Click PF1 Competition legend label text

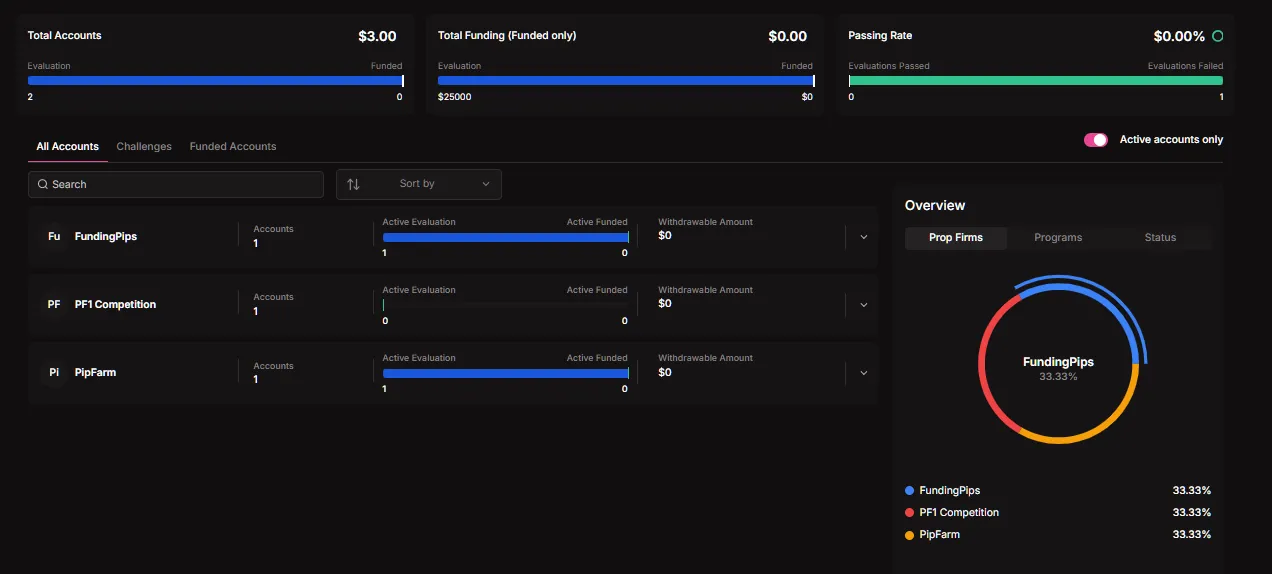(959, 513)
